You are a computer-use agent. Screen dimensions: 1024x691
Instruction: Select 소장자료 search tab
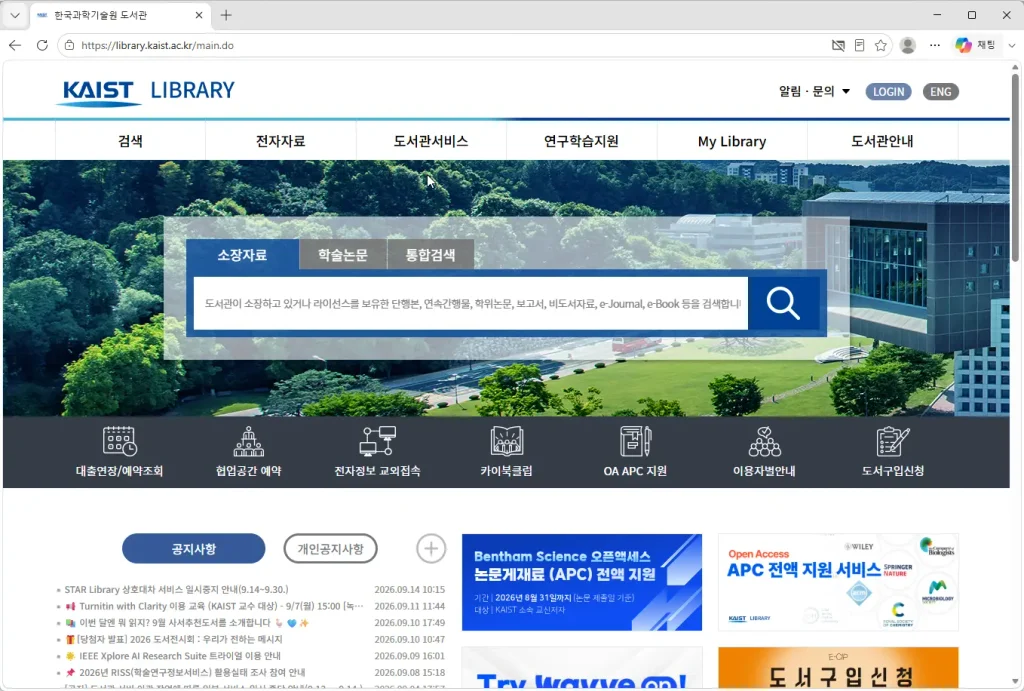click(242, 255)
